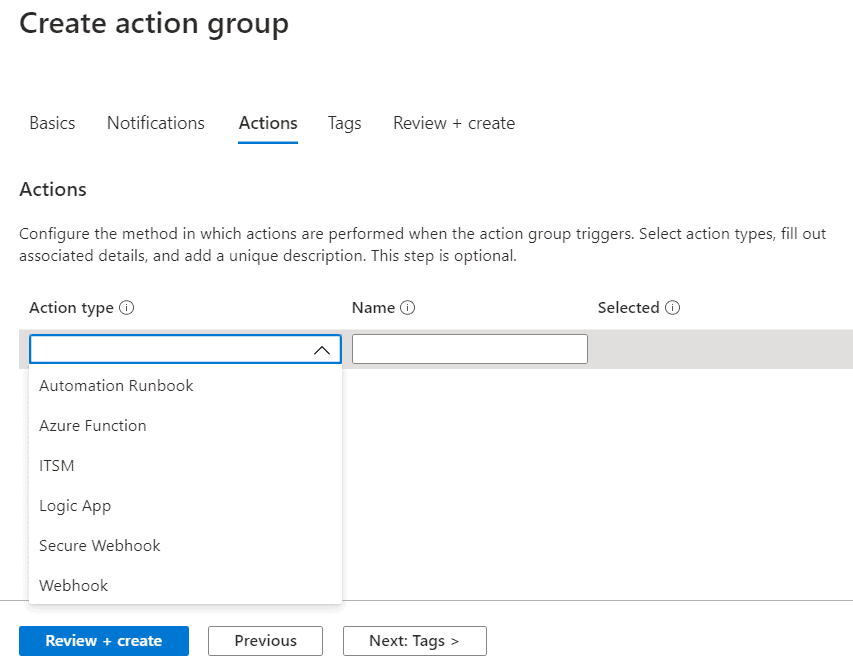This screenshot has width=853, height=669.
Task: Click the Action type info icon
Action: tap(126, 308)
